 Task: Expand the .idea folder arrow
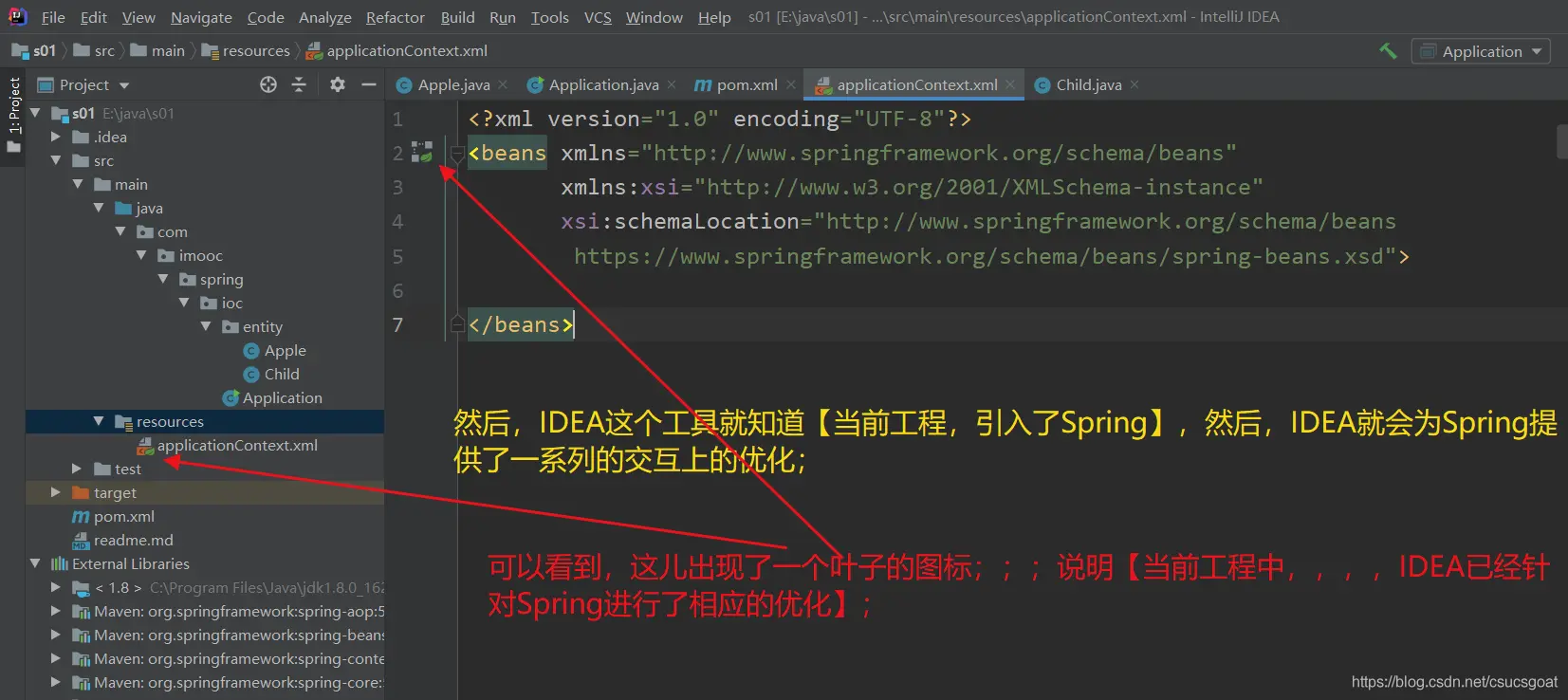pos(56,137)
